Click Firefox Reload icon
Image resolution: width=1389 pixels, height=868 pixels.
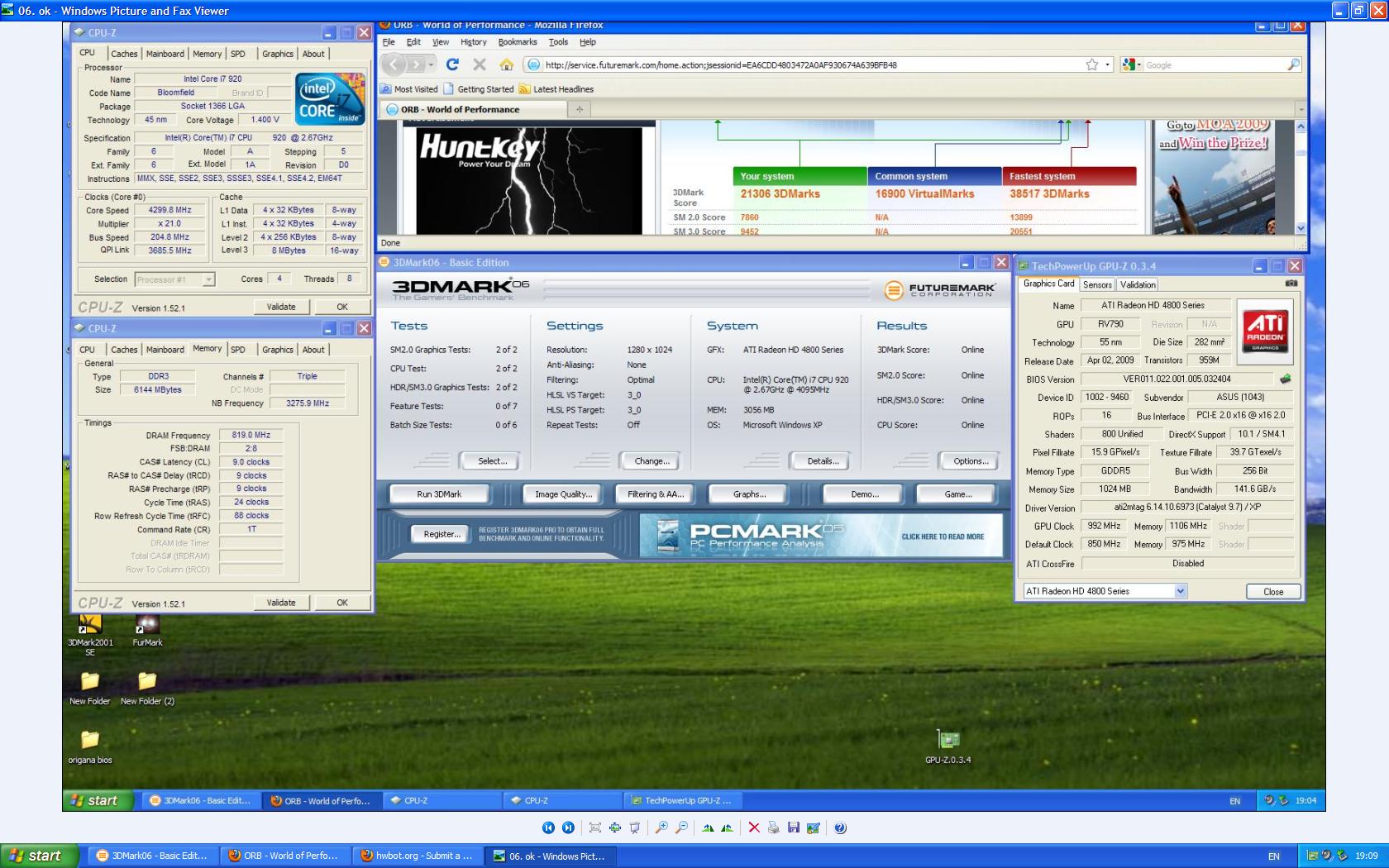(452, 64)
